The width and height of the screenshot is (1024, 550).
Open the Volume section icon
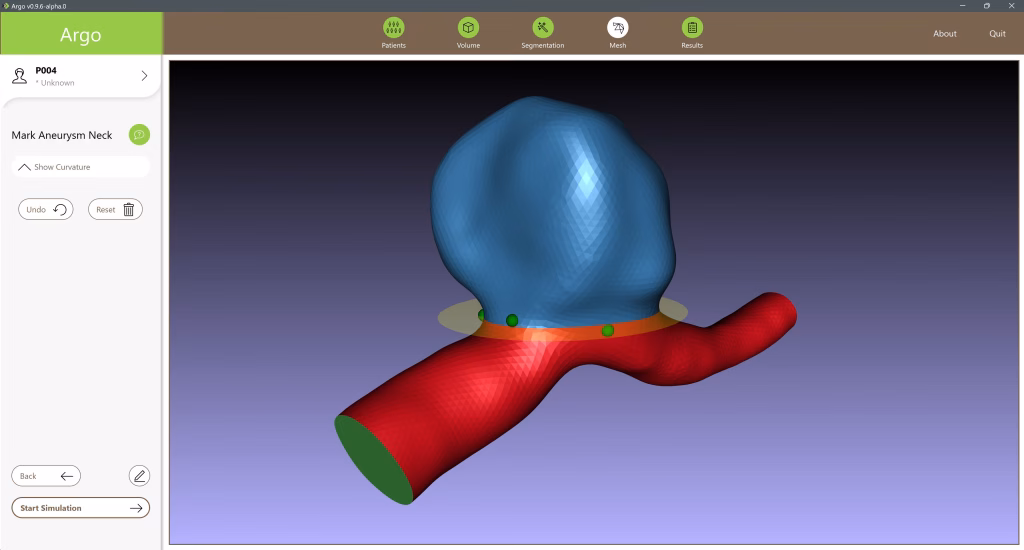[x=468, y=27]
